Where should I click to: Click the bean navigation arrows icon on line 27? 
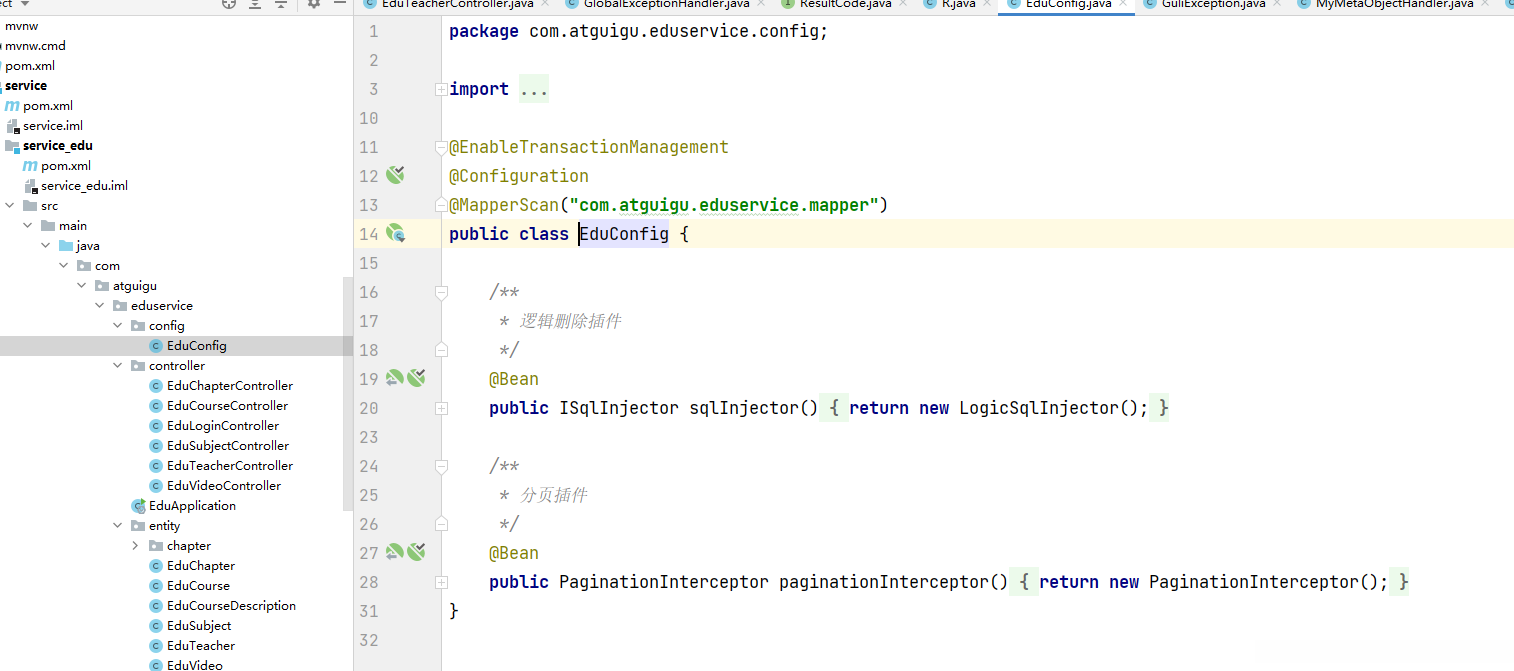394,552
